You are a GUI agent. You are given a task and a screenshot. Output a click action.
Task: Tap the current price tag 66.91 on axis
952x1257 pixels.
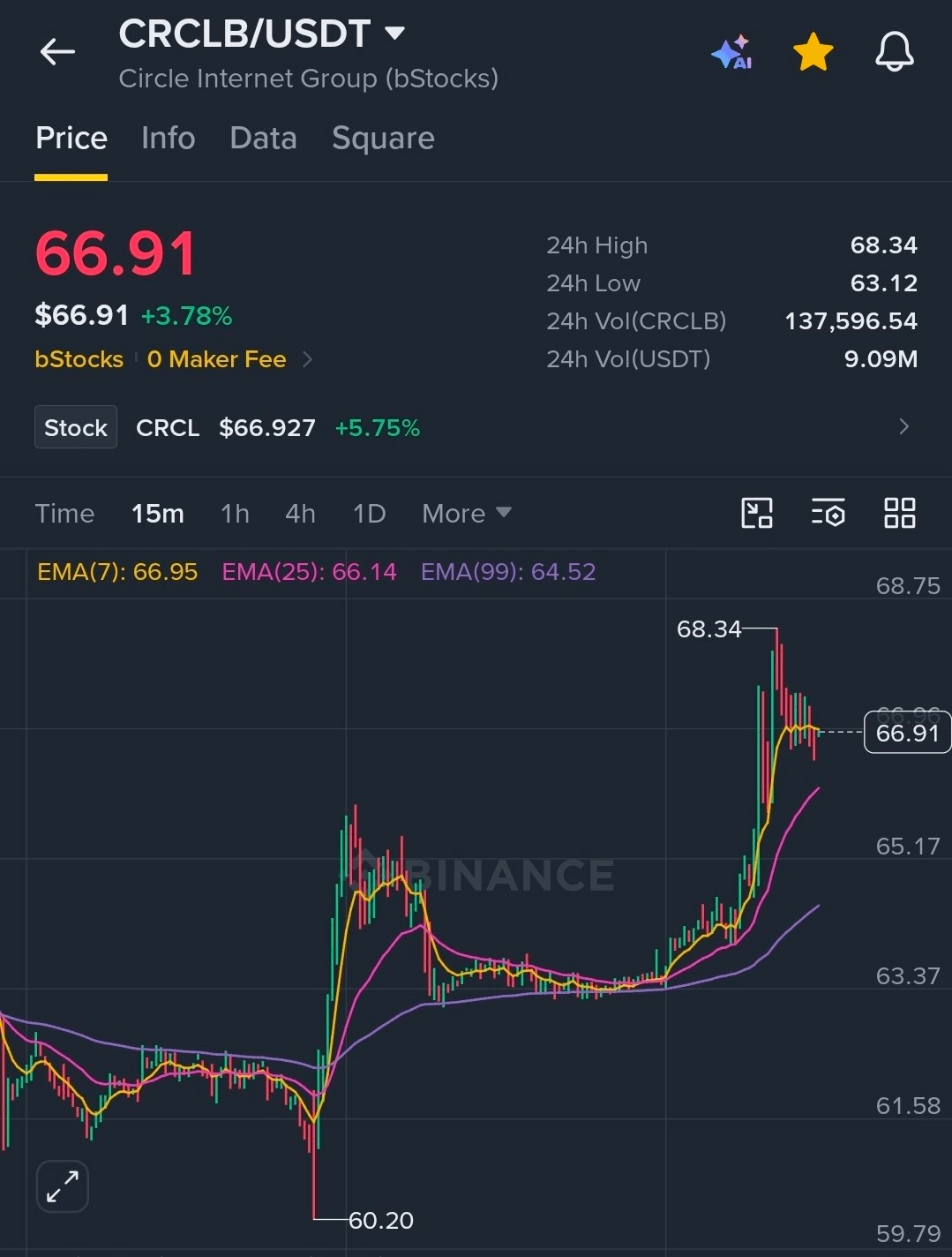pos(907,733)
